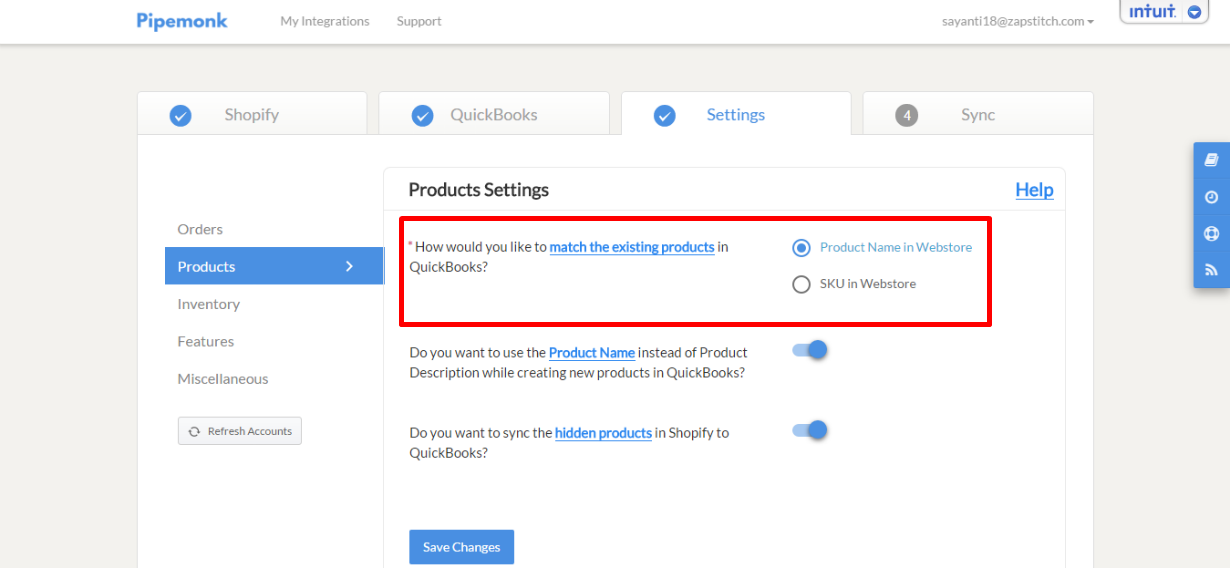Image resolution: width=1230 pixels, height=568 pixels.
Task: Open the sayanti18@zapstitch.com account dropdown
Action: 1018,21
